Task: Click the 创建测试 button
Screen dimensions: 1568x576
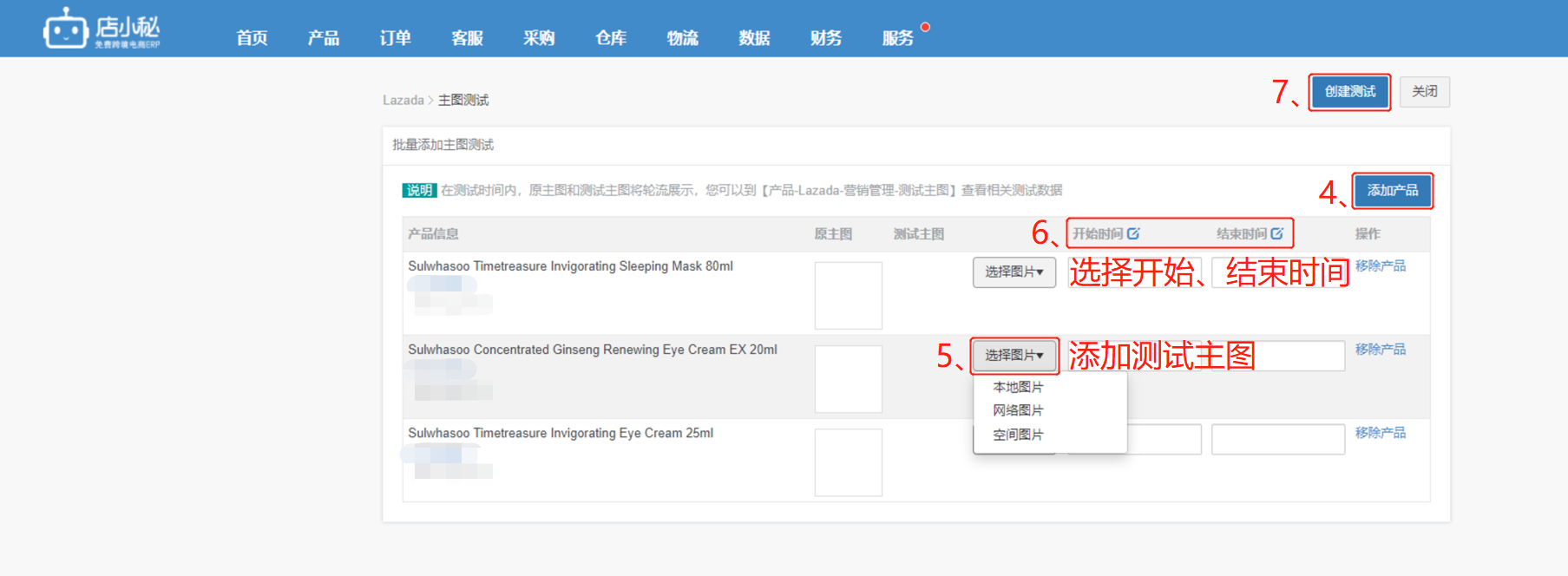Action: [1349, 92]
